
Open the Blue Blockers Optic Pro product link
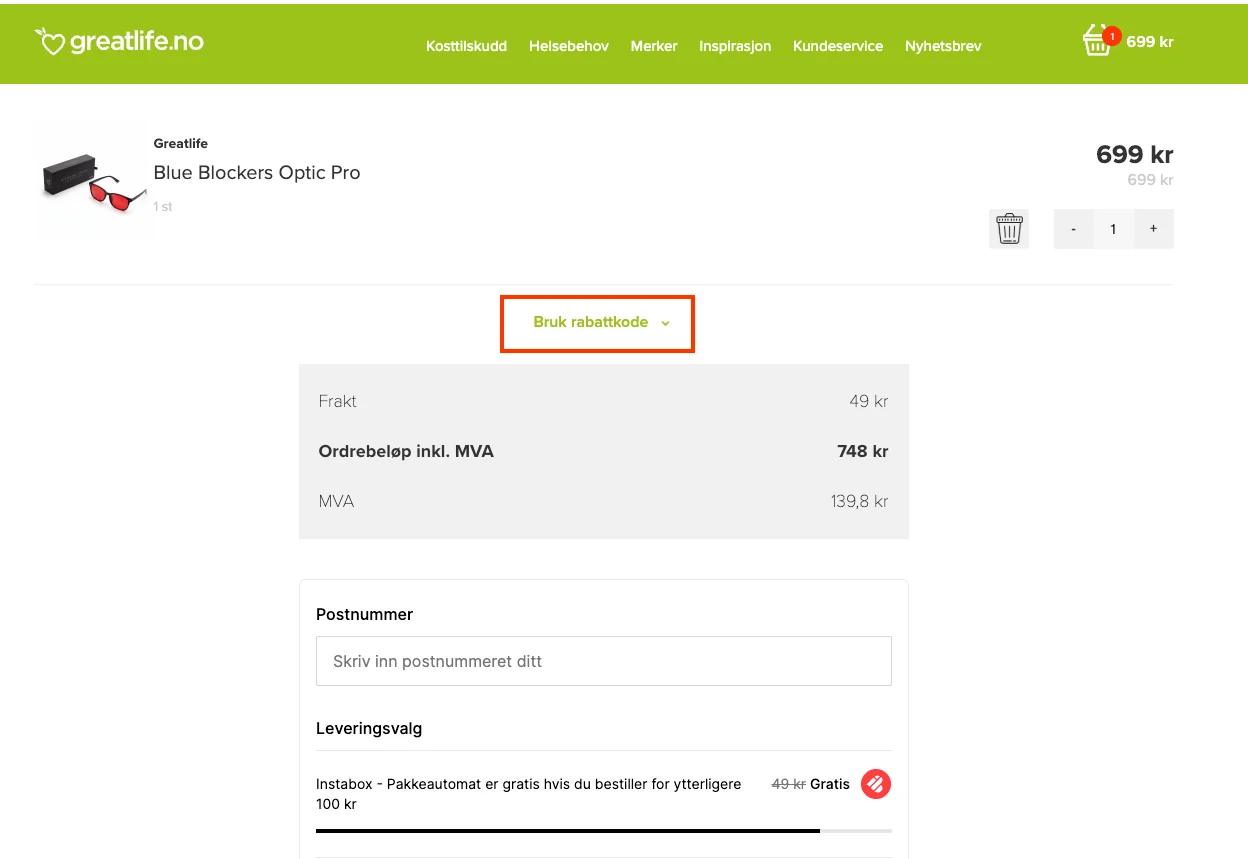[257, 173]
